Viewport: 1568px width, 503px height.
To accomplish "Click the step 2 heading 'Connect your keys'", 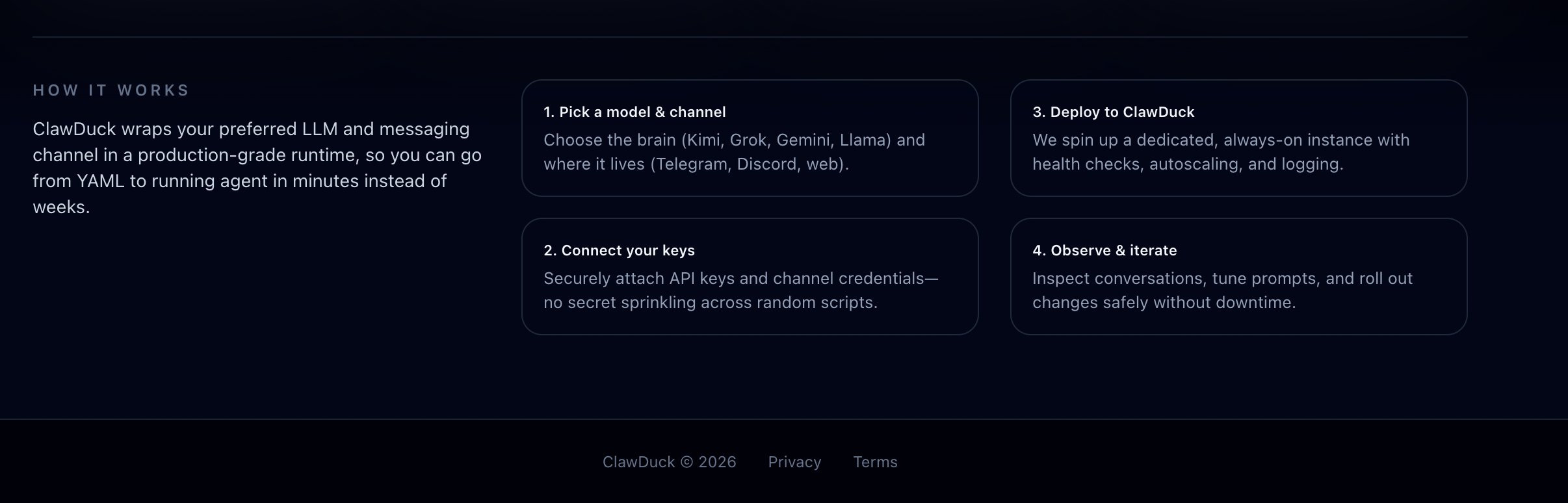I will tap(620, 250).
